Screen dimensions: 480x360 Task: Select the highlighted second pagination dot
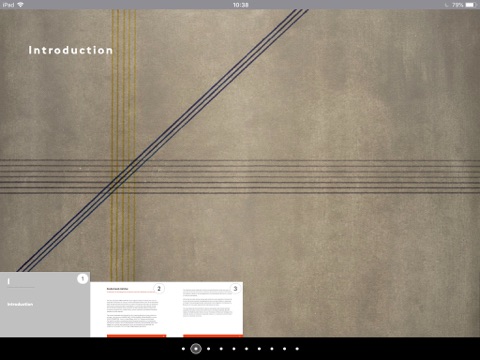tap(196, 349)
